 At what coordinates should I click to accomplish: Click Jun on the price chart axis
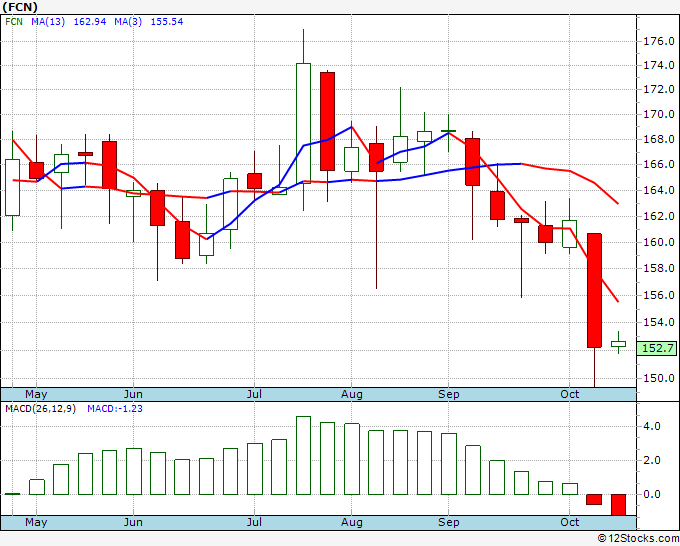(133, 394)
